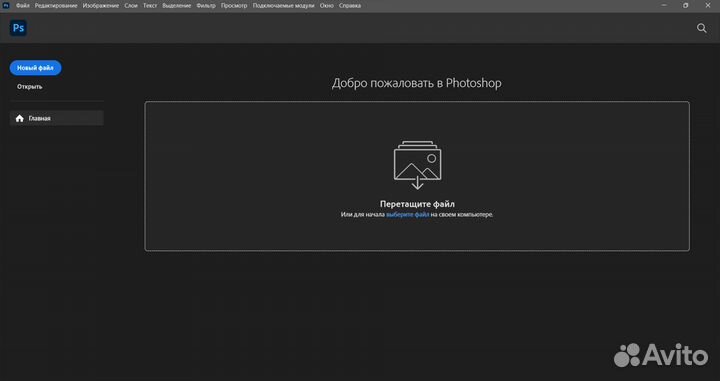Click the Новый файл button

point(35,67)
